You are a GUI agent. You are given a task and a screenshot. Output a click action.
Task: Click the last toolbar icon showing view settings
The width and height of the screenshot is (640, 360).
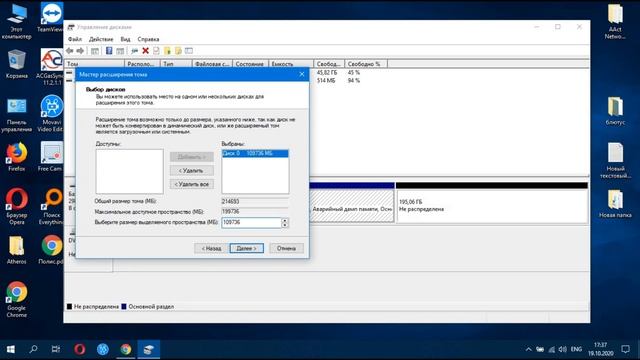click(x=189, y=51)
